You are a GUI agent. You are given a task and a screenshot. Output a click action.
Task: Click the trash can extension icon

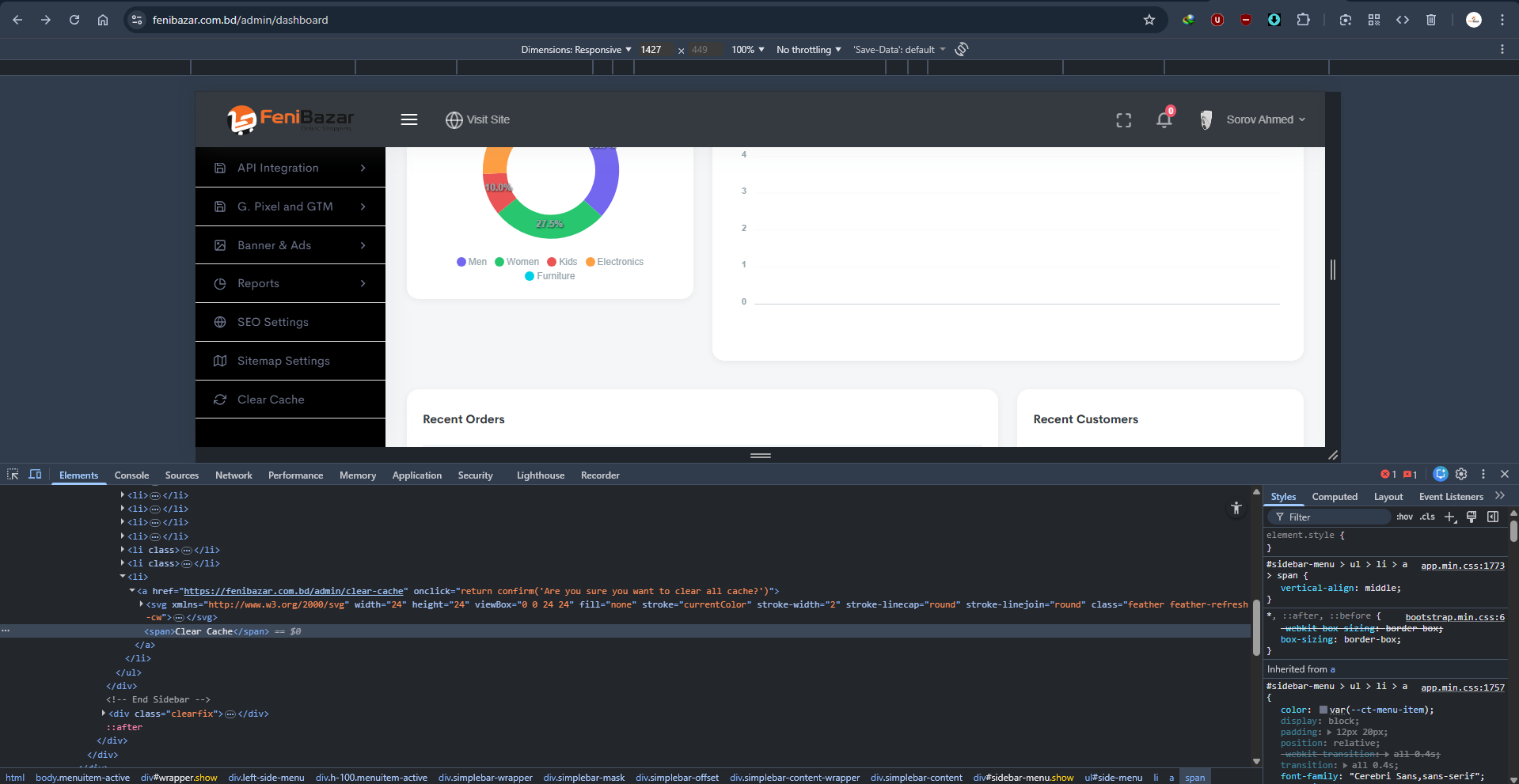[x=1431, y=20]
